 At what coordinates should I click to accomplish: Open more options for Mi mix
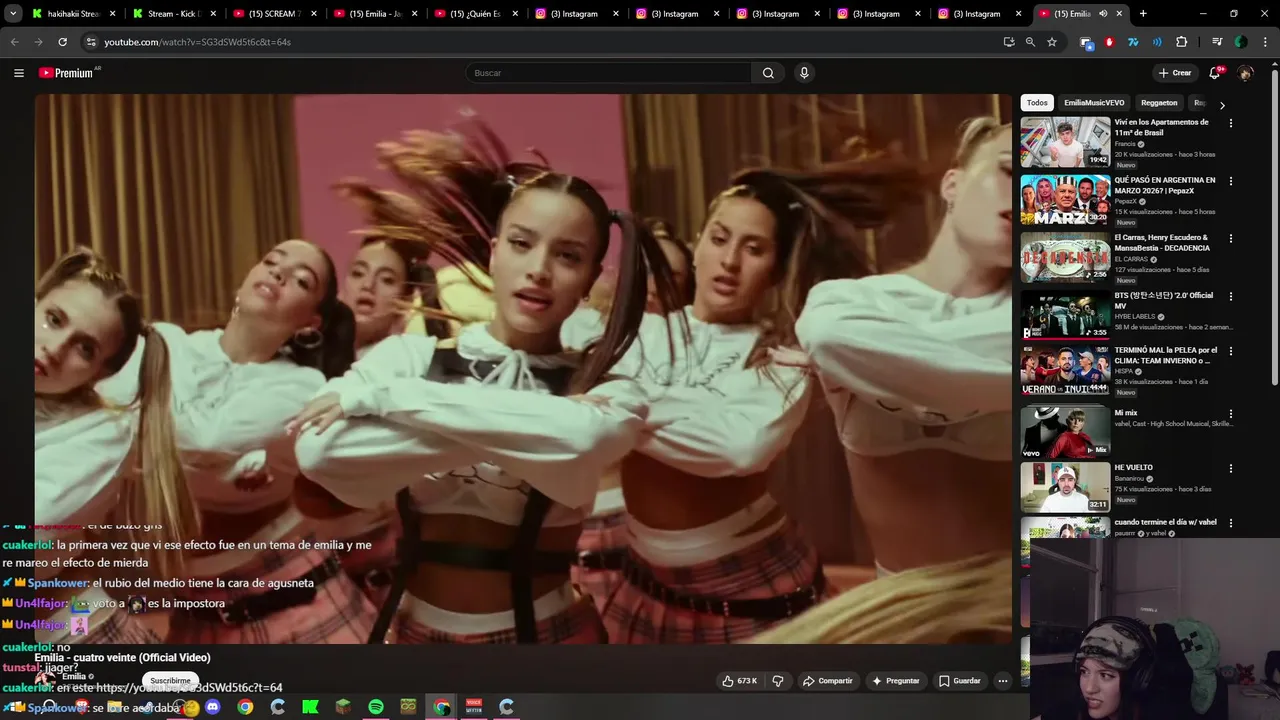coord(1230,414)
